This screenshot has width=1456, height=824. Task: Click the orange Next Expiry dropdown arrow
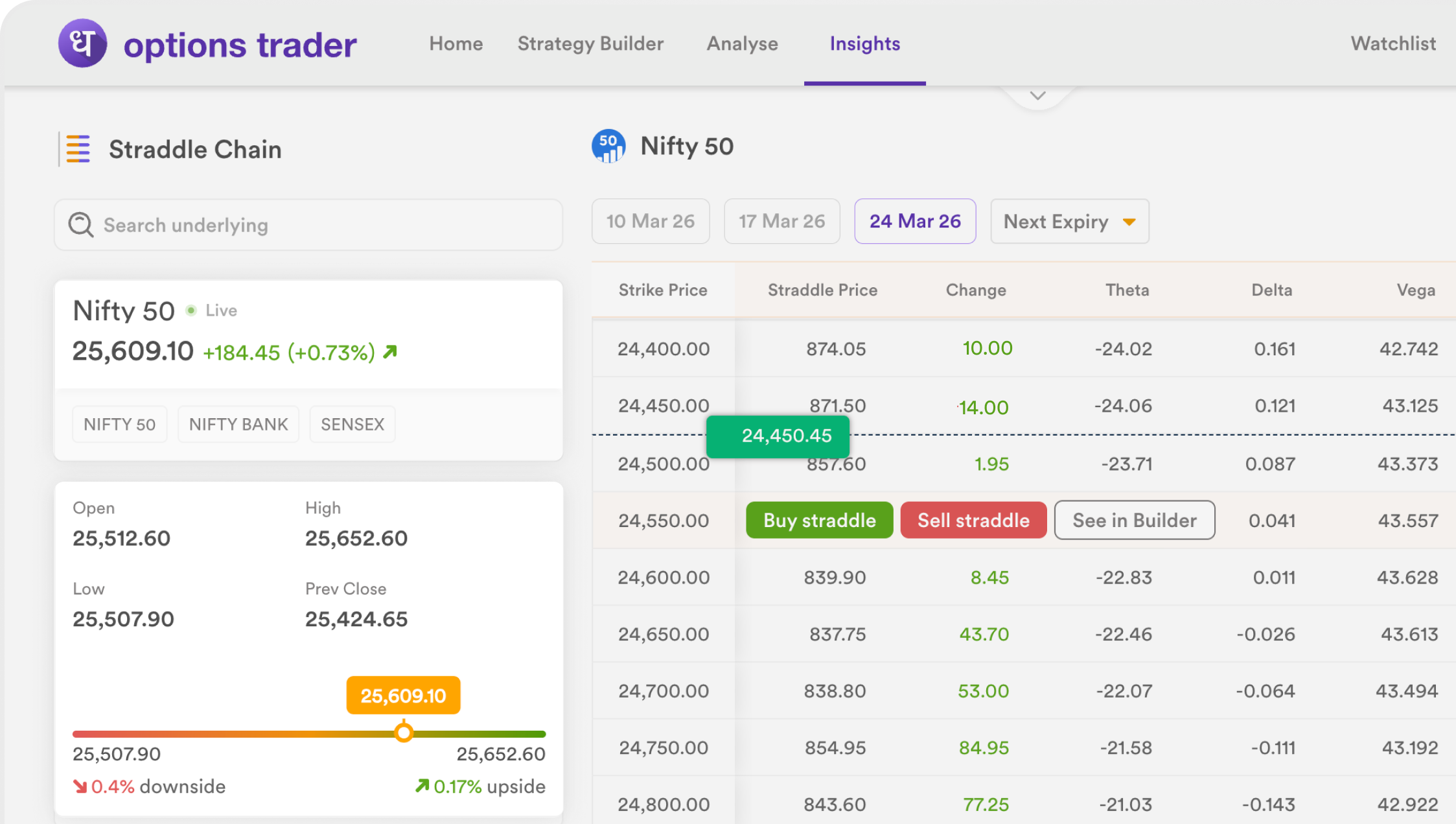coord(1129,222)
